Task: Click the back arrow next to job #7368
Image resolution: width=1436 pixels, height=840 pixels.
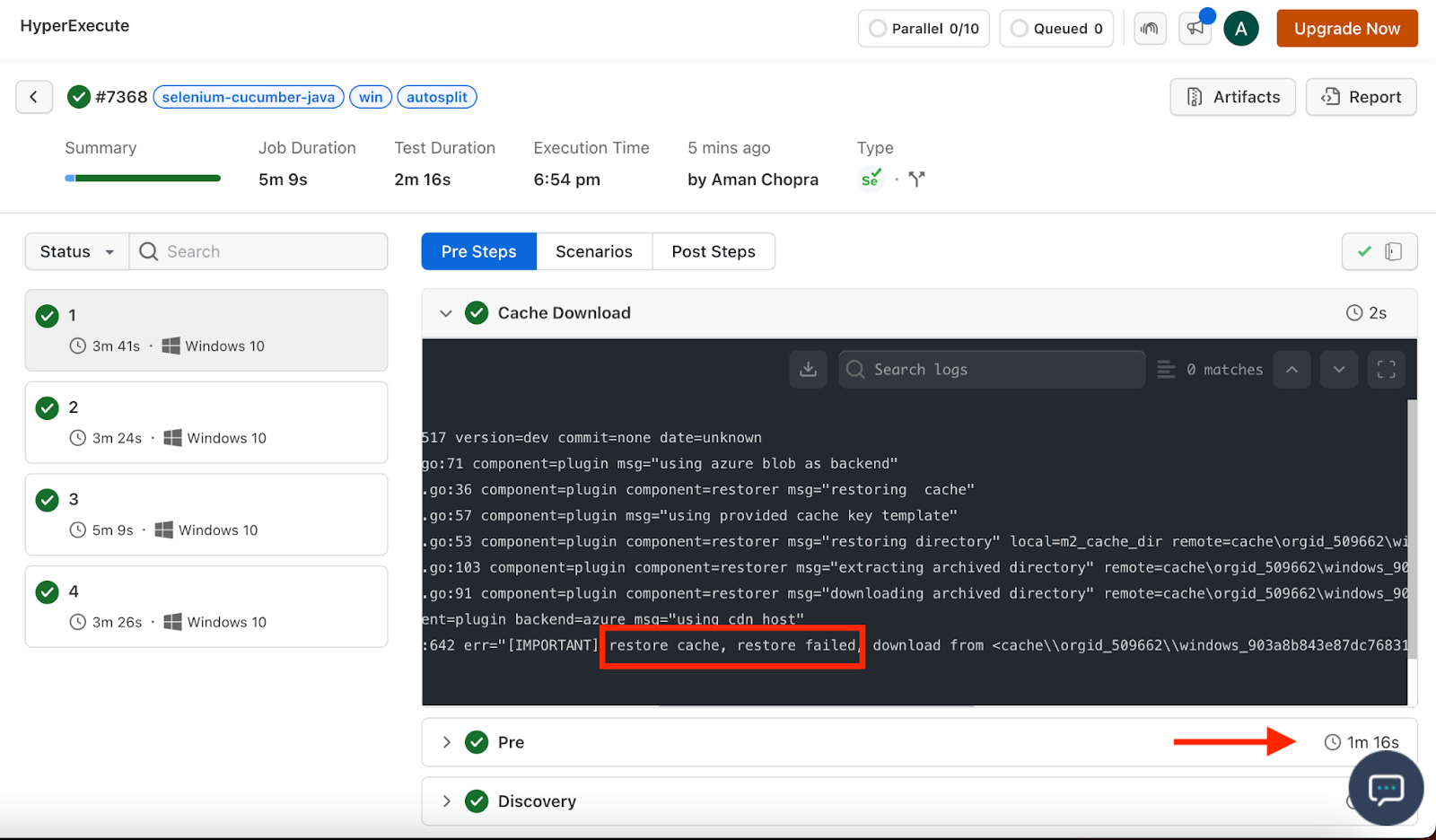Action: pyautogui.click(x=34, y=97)
